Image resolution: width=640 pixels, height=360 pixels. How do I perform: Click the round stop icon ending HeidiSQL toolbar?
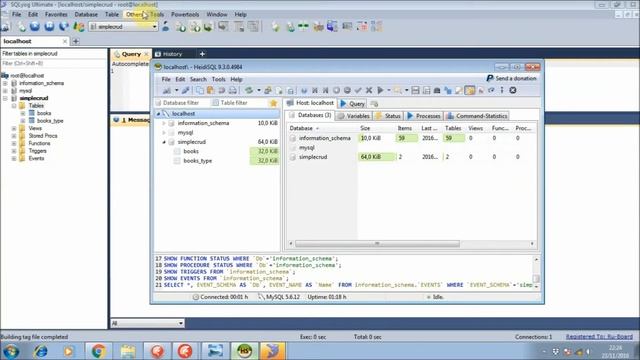coord(513,91)
